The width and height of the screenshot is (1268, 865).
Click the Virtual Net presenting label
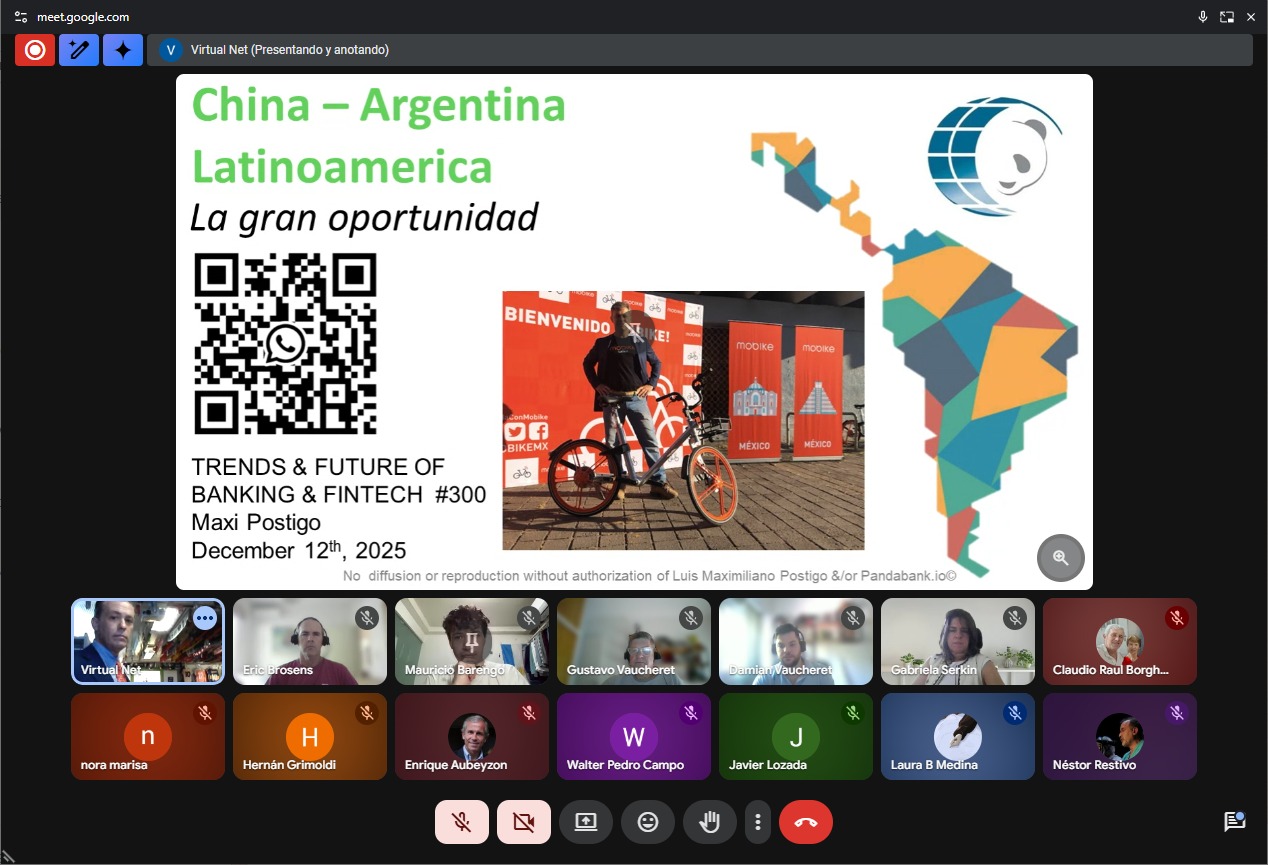(290, 50)
